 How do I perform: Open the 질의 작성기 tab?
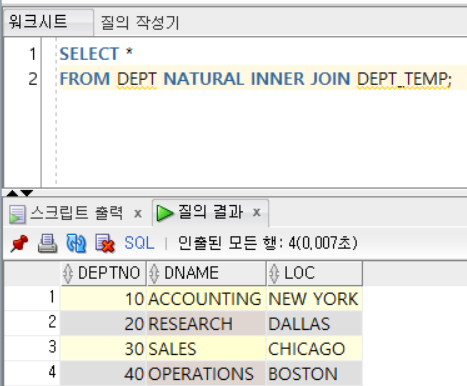click(140, 23)
